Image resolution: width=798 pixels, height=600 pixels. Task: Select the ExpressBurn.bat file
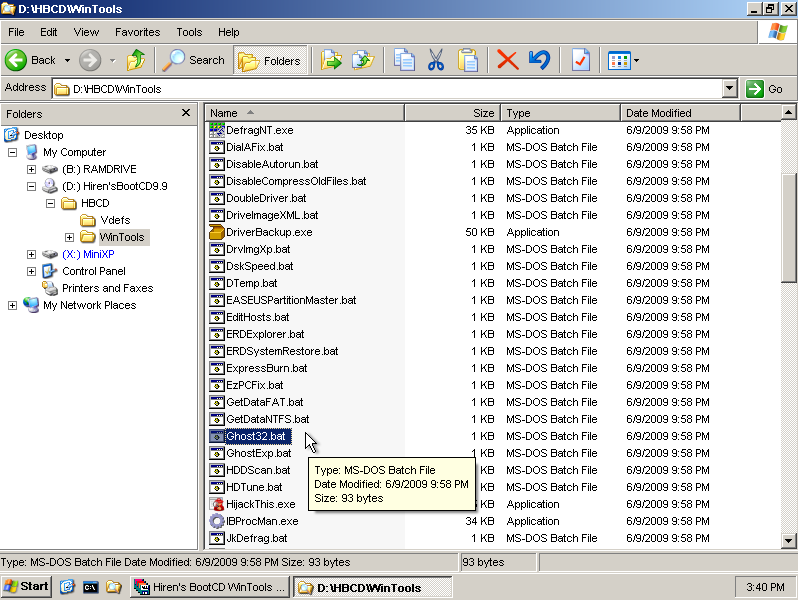tap(267, 368)
